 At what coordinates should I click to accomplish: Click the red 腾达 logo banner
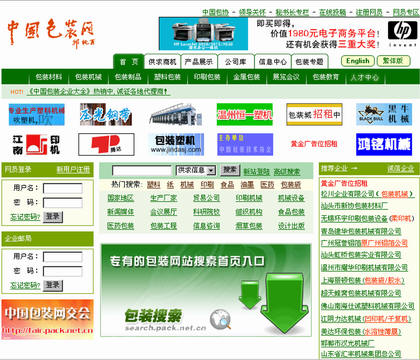coord(106,144)
